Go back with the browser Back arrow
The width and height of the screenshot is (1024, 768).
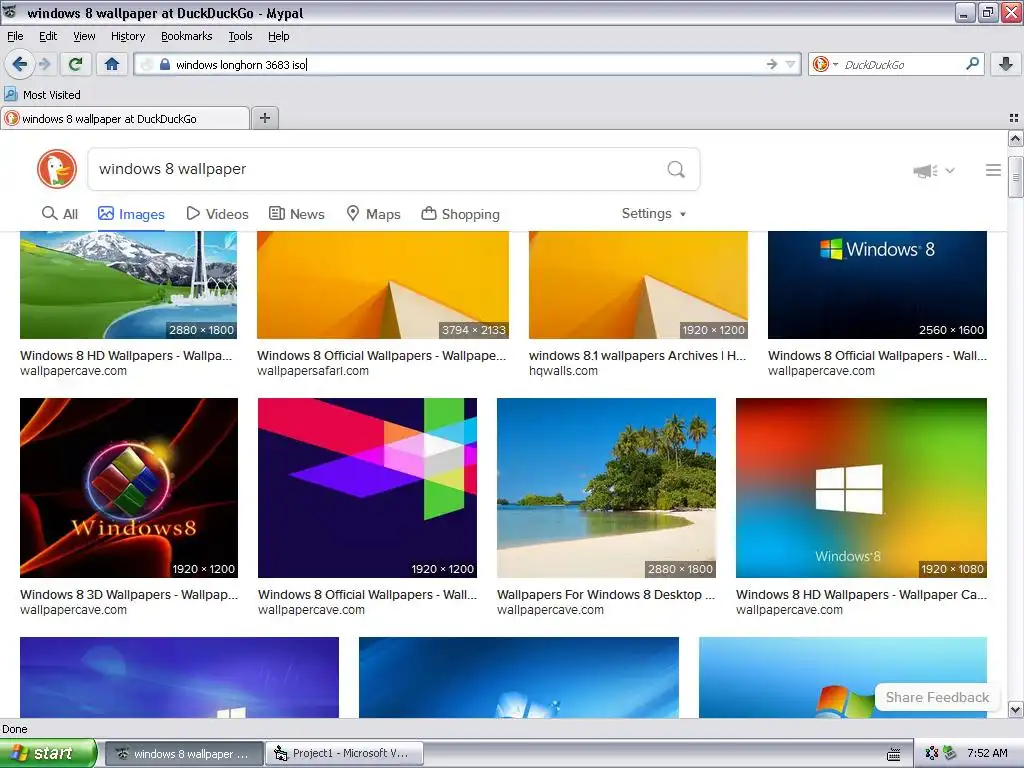point(19,64)
